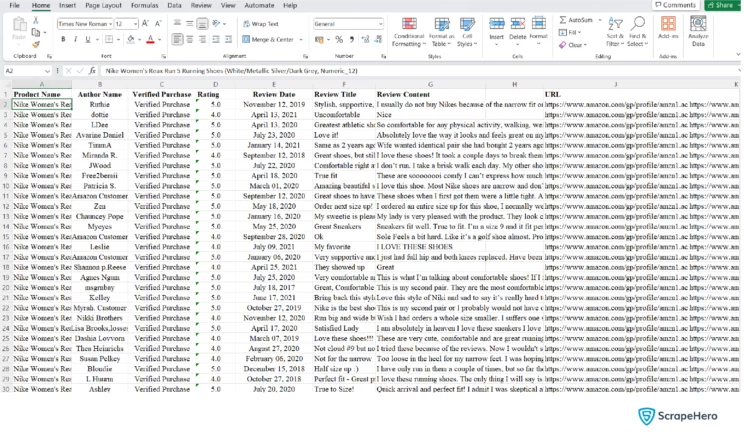Click Increase Font Size icon
The height and width of the screenshot is (437, 744).
(x=146, y=24)
